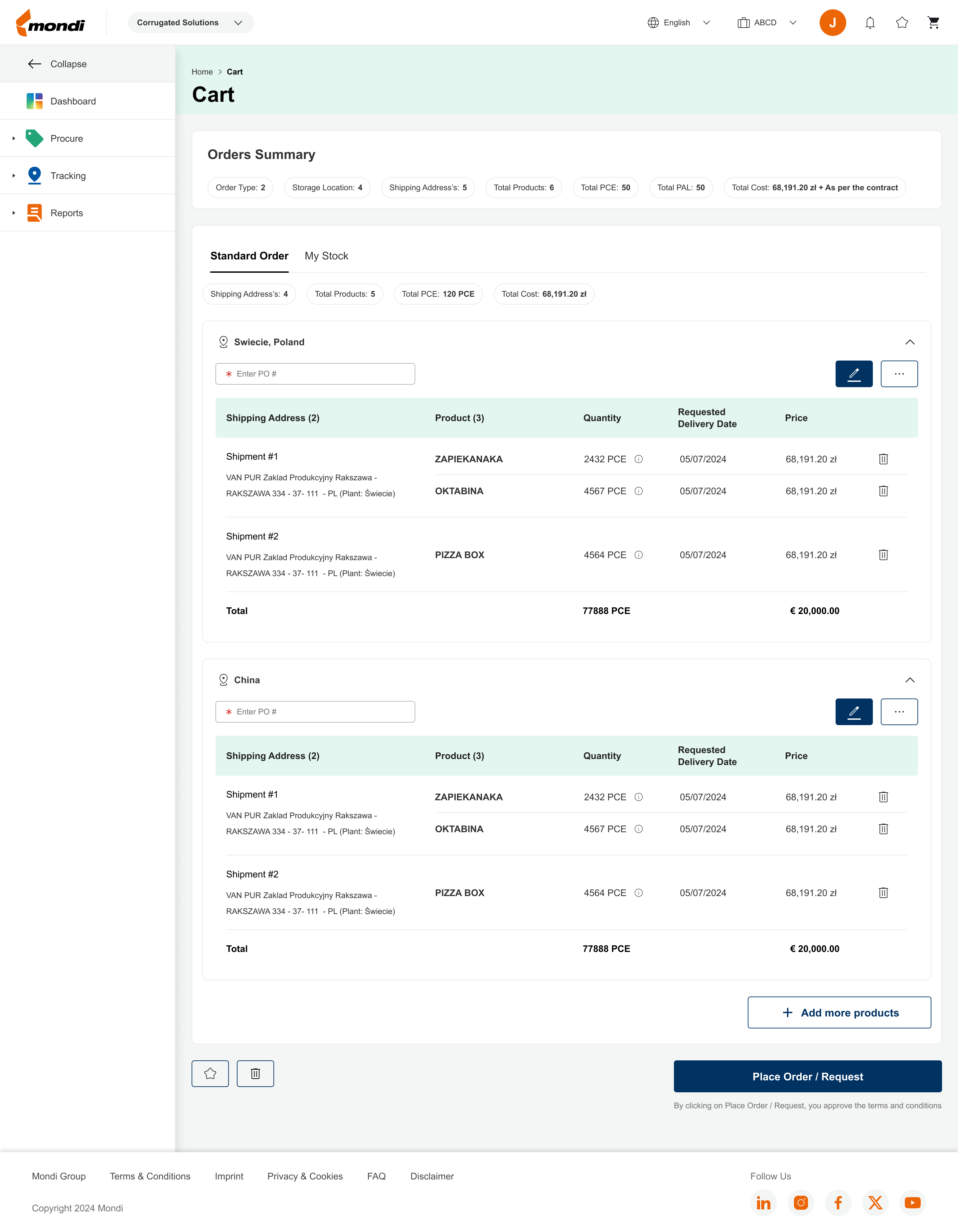The image size is (958, 1232).
Task: Delete ZAPIEKANAKA from Swiecie order
Action: (883, 459)
